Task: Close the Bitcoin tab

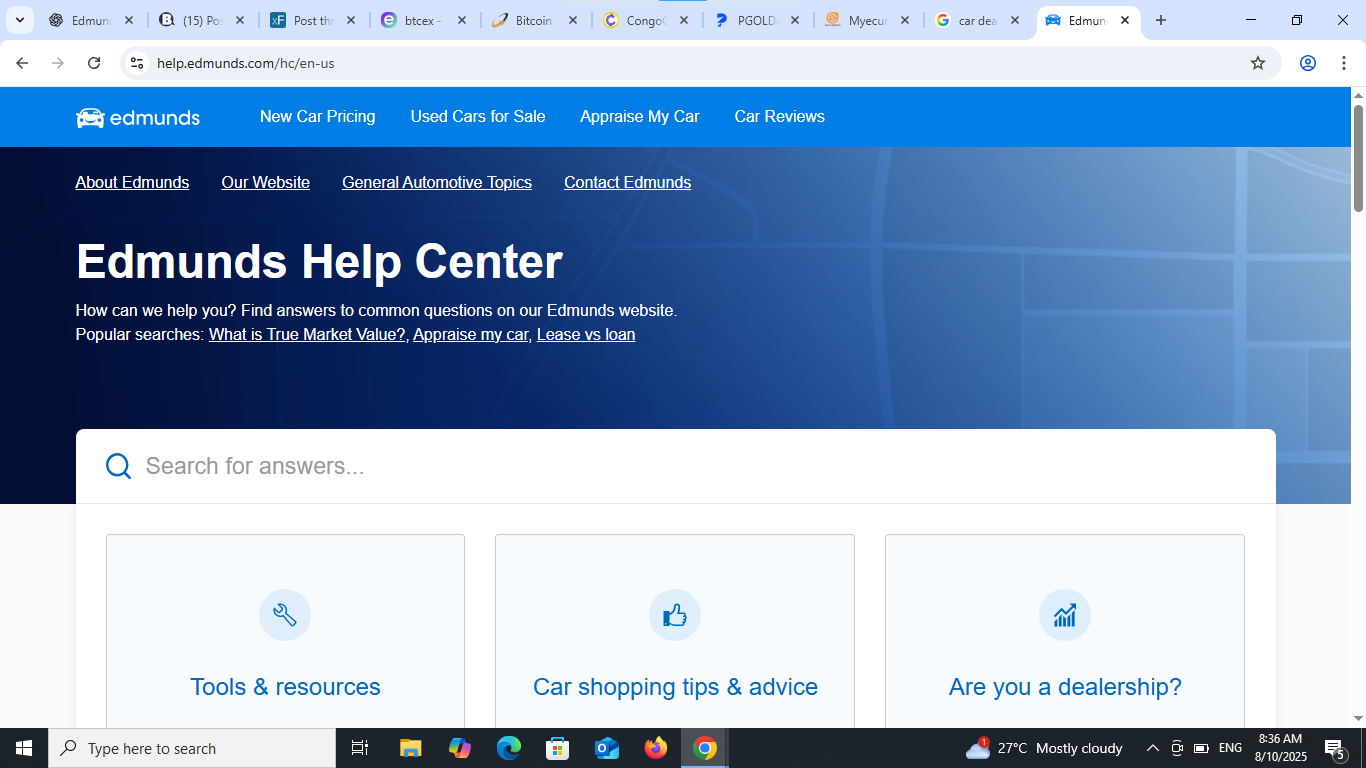Action: pos(572,20)
